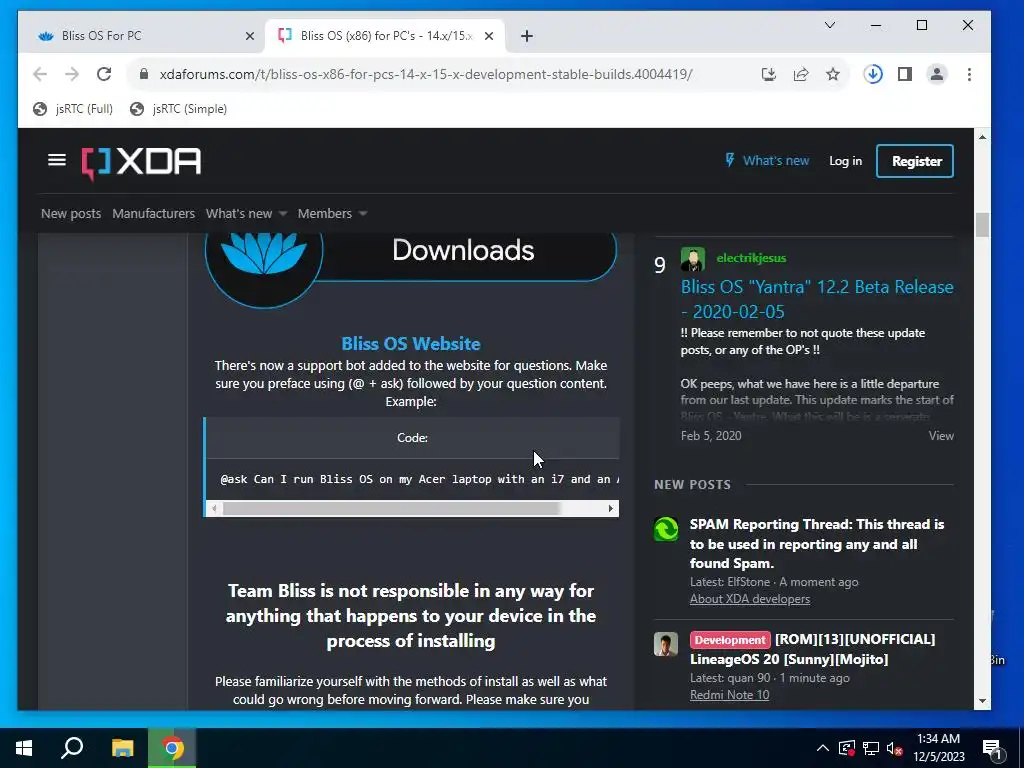Open a new browser tab

527,36
